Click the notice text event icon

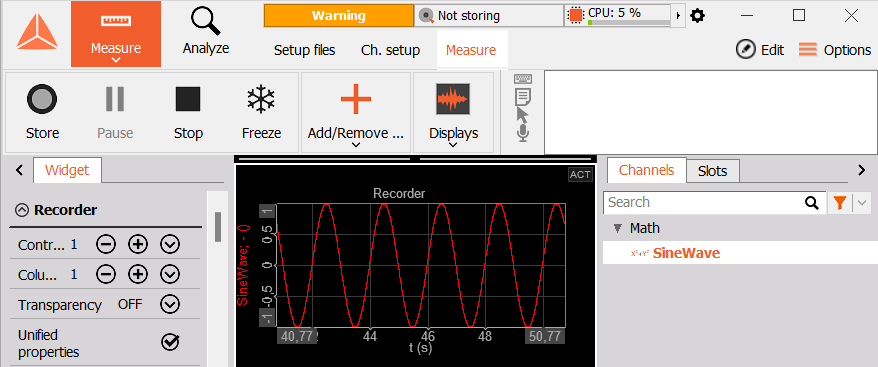click(x=522, y=97)
